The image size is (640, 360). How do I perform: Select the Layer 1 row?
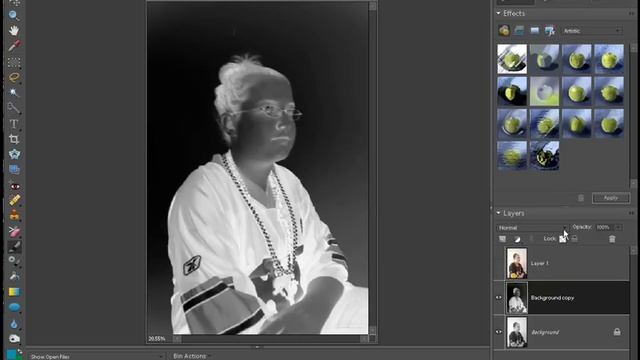tap(562, 263)
